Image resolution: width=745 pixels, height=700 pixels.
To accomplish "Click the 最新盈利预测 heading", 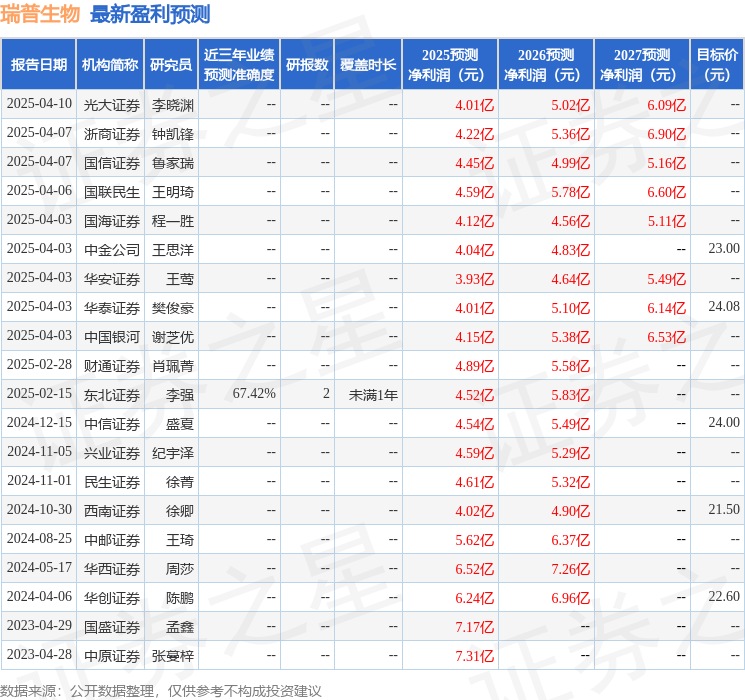I will click(150, 14).
